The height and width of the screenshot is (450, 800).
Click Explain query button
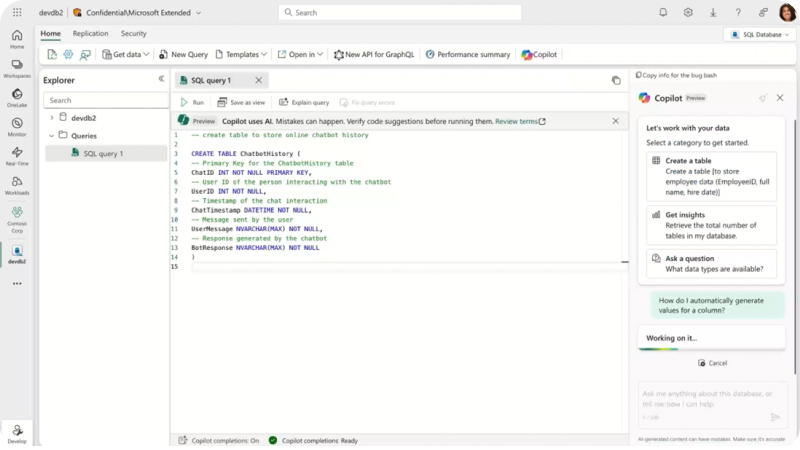click(304, 103)
